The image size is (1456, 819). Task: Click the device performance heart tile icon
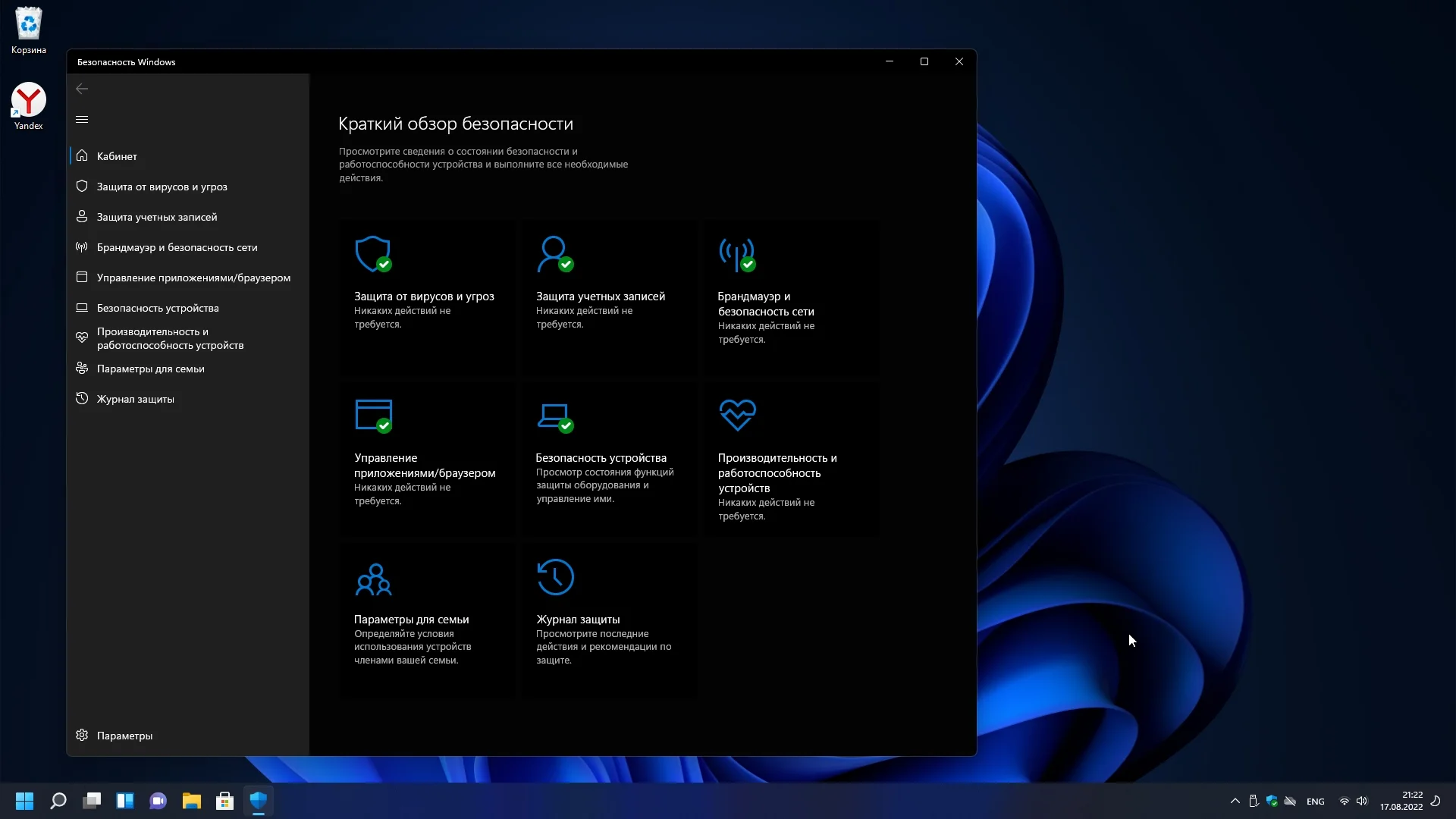(737, 415)
